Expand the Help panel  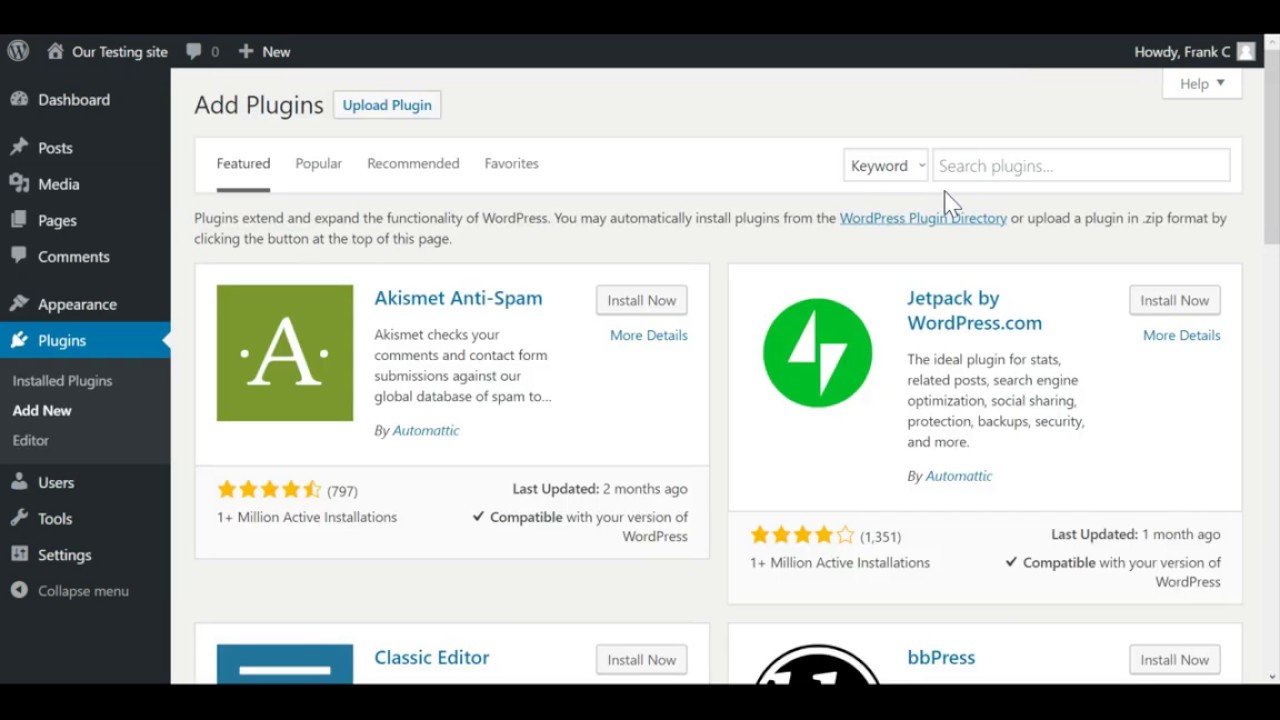click(x=1202, y=84)
